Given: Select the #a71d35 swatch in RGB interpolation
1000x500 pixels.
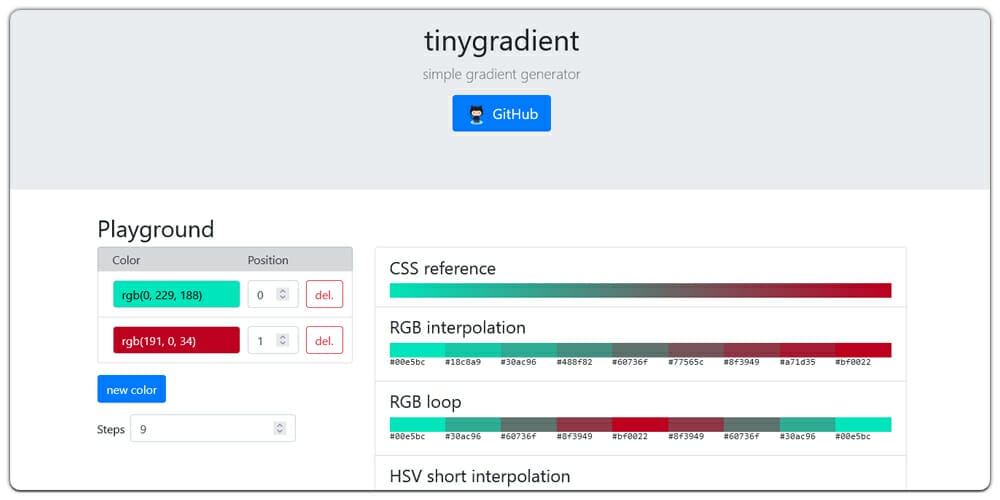Looking at the screenshot, I should [807, 350].
